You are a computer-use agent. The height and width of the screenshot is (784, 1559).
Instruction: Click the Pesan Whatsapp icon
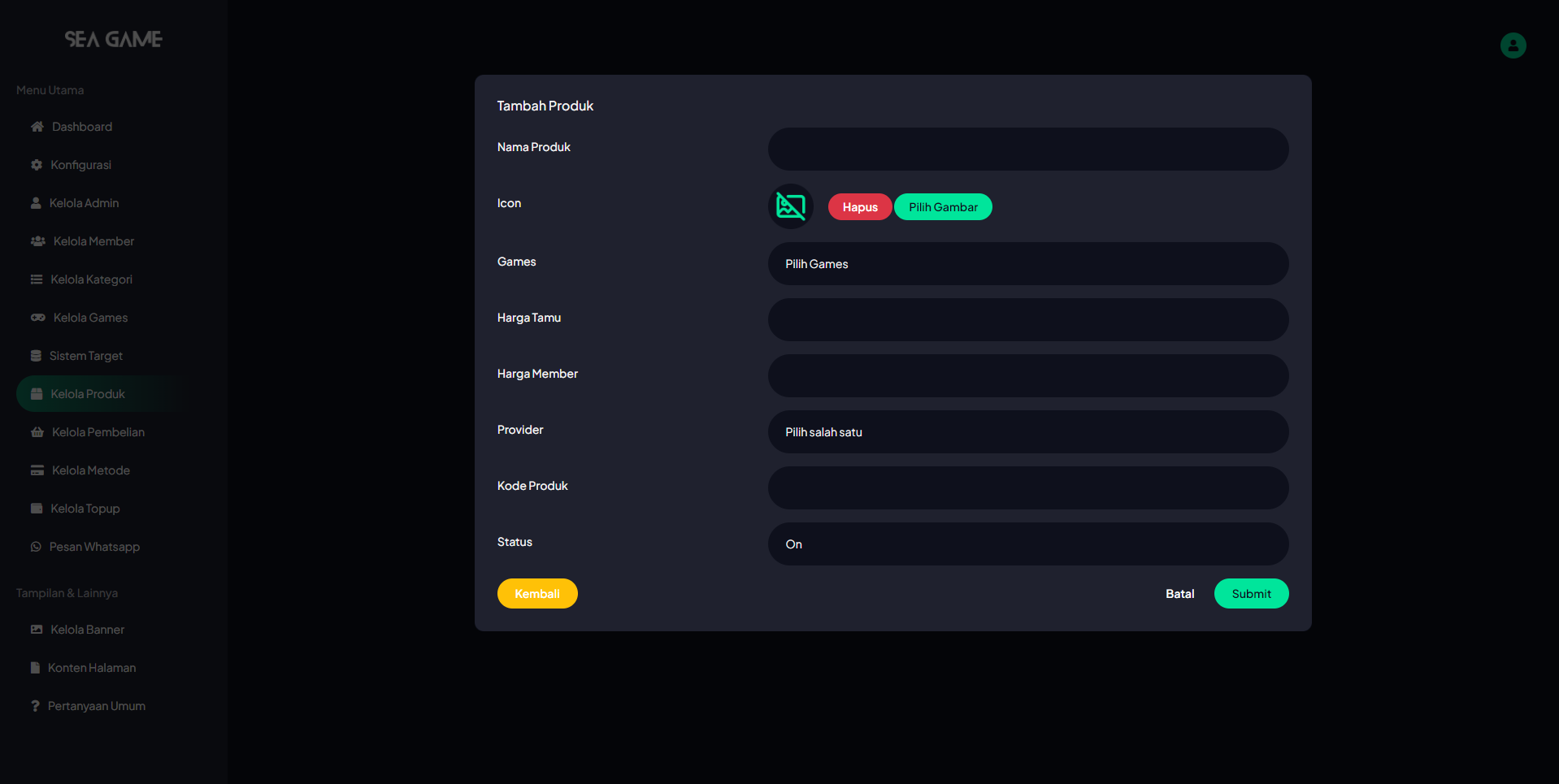[x=36, y=547]
